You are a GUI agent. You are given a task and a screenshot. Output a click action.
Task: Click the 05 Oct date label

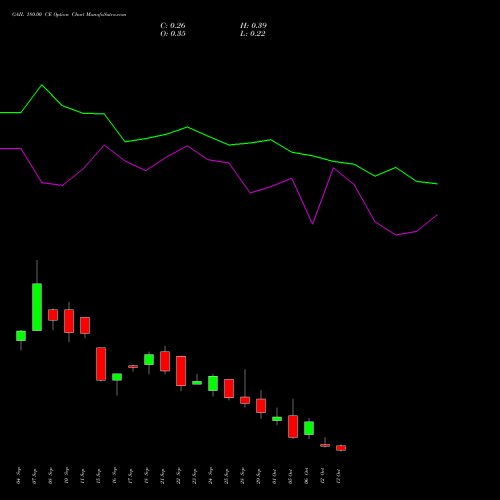[x=291, y=476]
